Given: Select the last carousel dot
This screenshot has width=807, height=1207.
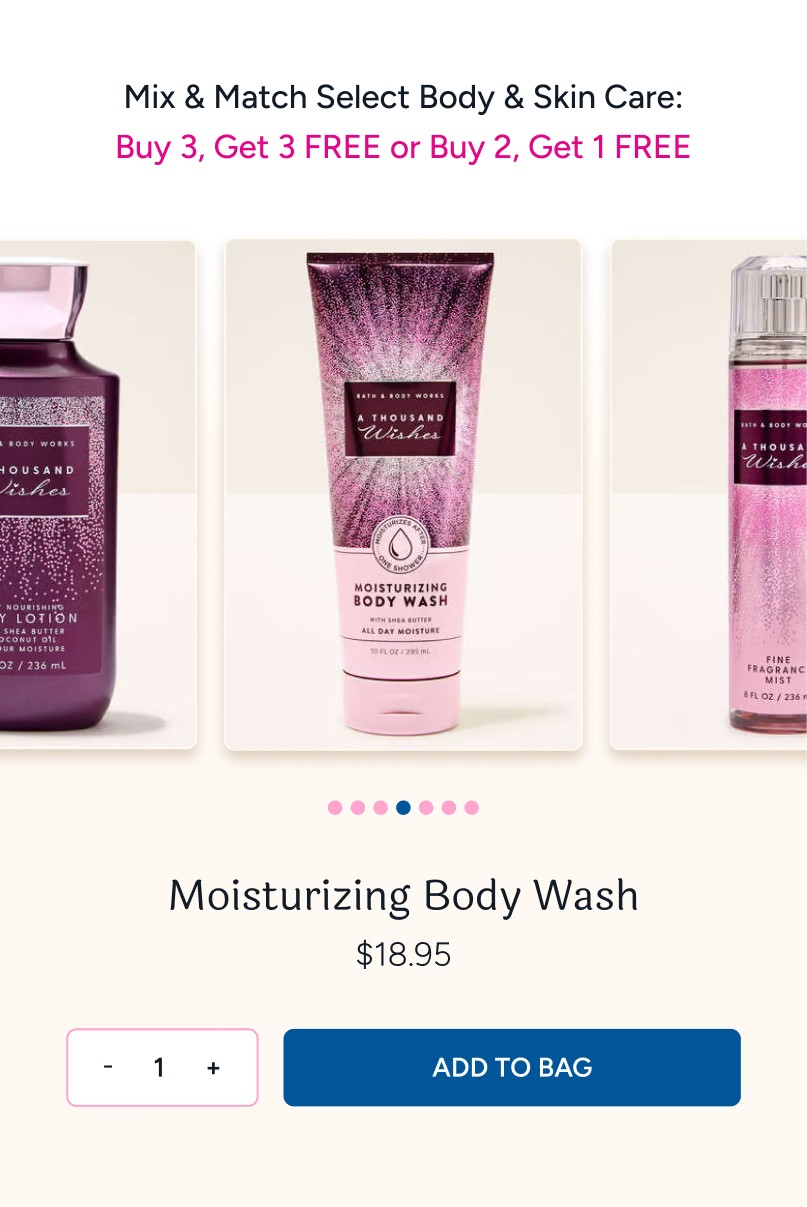Looking at the screenshot, I should click(472, 808).
